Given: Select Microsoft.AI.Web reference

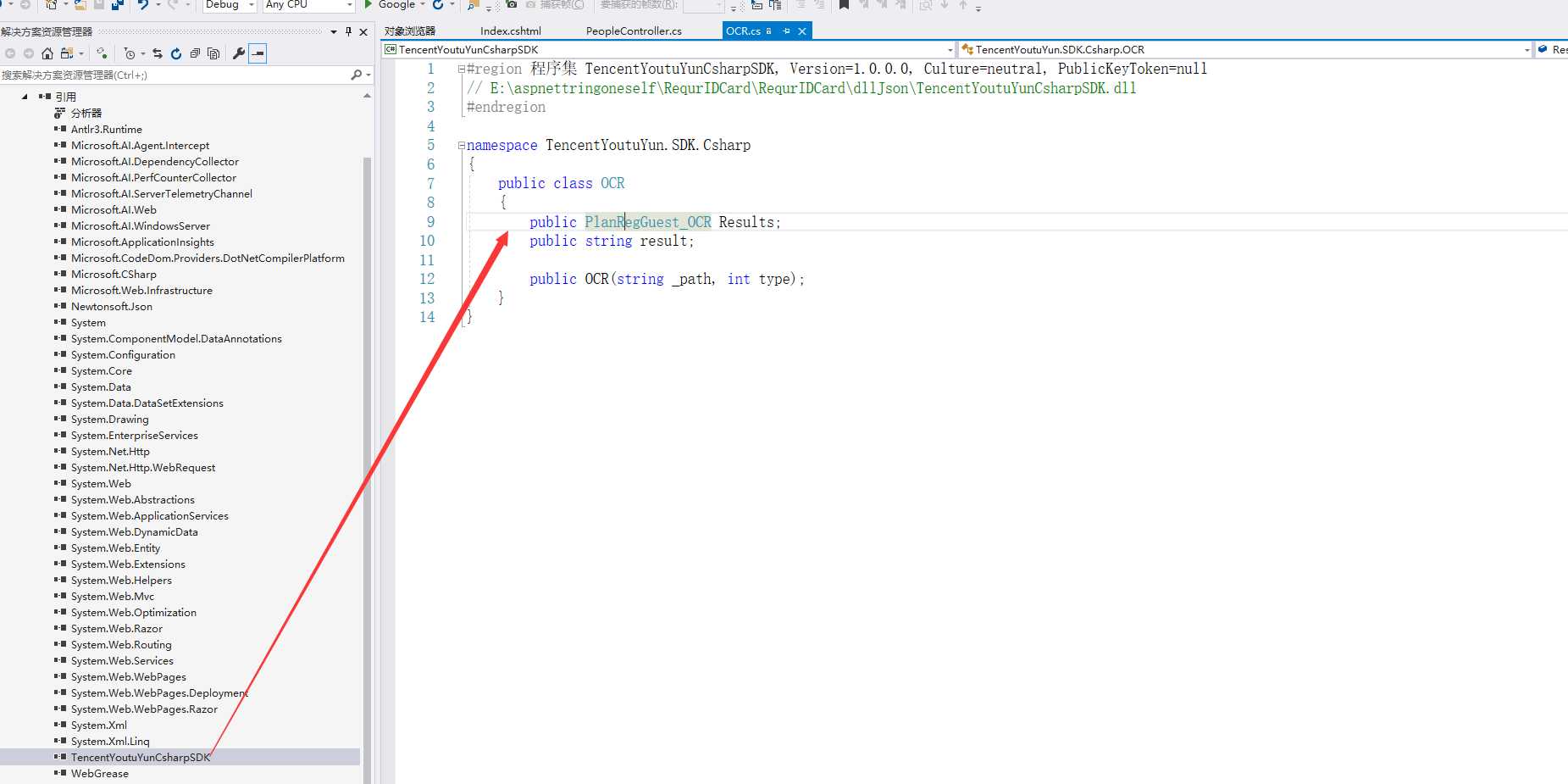Looking at the screenshot, I should click(114, 210).
